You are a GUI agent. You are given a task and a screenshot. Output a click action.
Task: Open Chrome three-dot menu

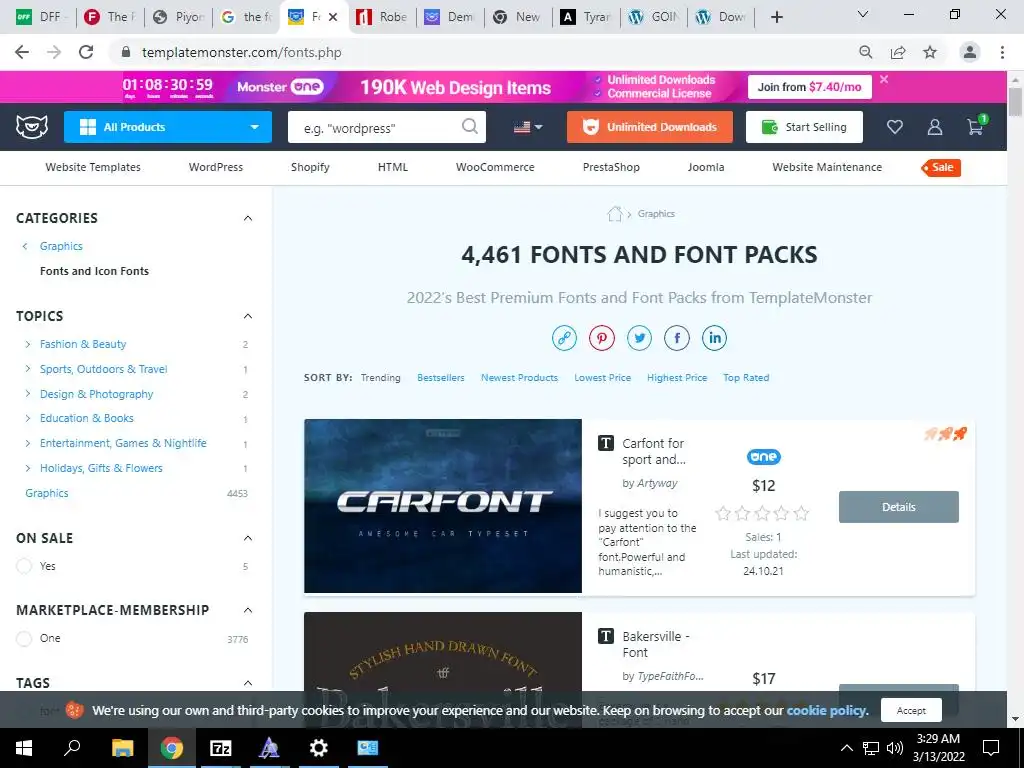tap(1002, 52)
